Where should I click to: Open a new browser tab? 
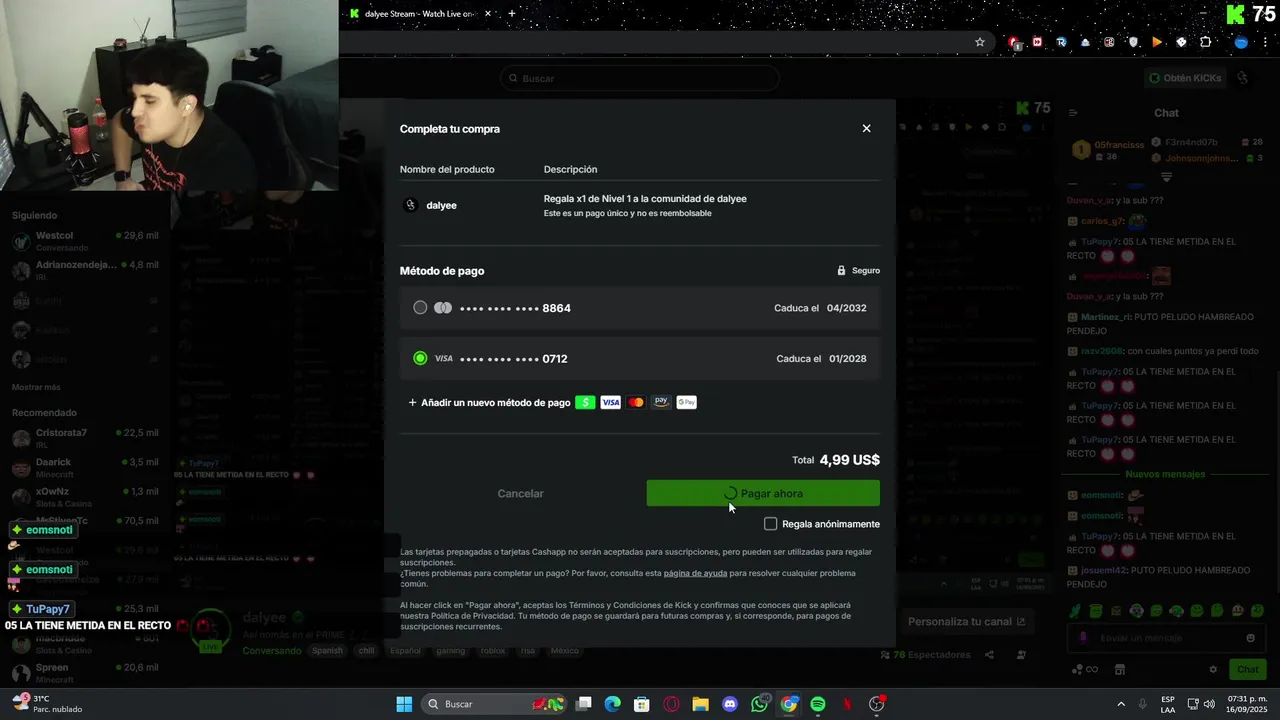(512, 14)
